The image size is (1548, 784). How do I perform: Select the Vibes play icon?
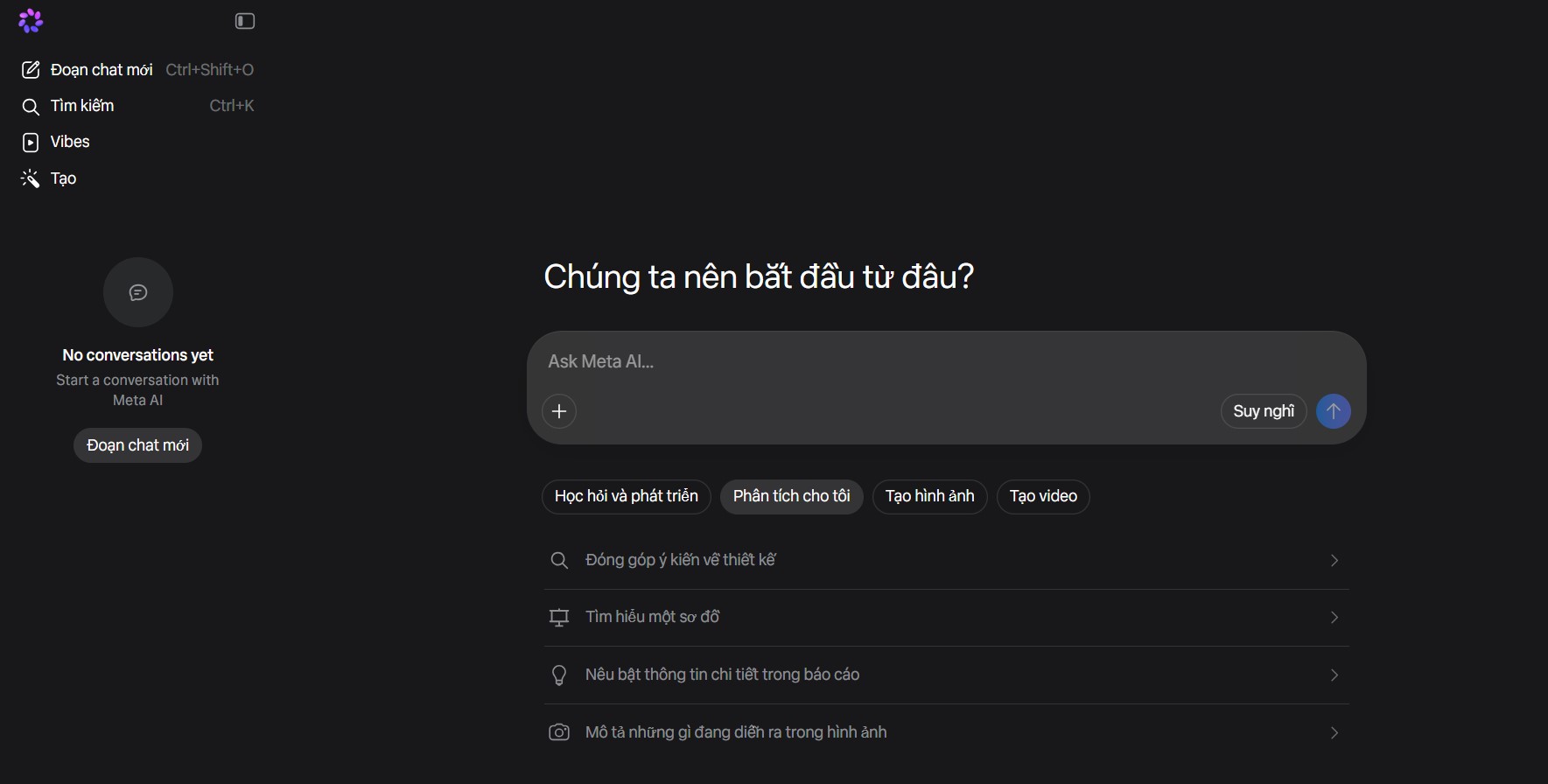31,142
